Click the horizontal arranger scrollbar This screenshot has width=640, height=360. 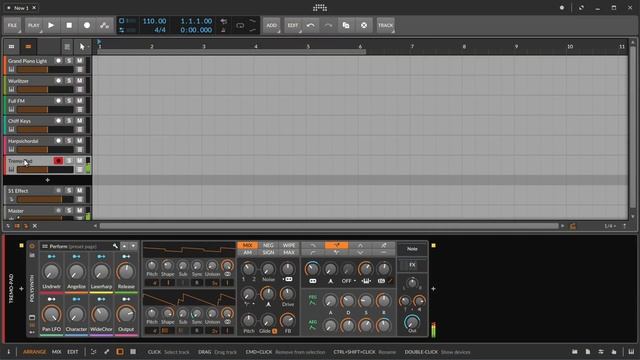329,226
